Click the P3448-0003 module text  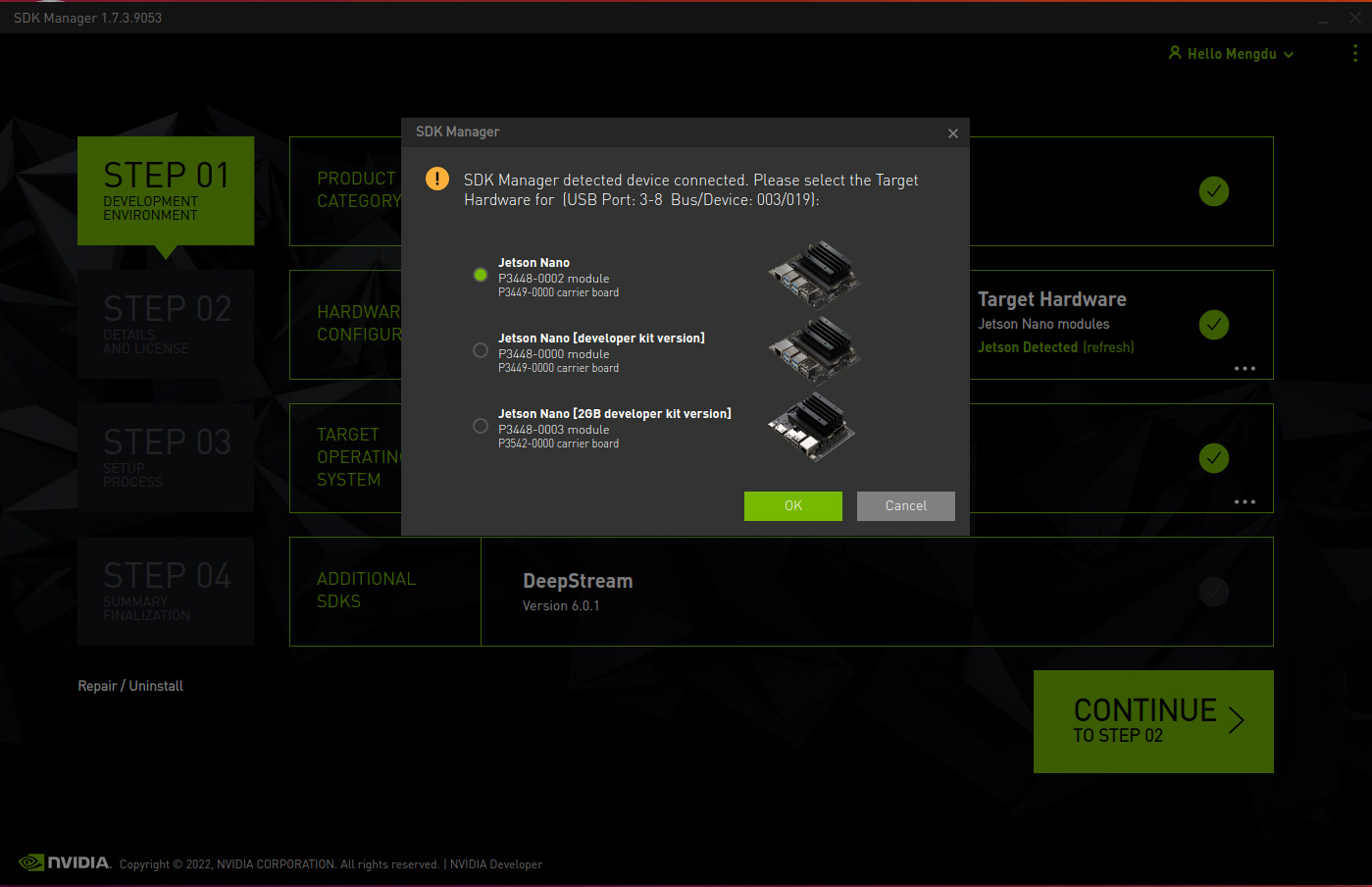553,430
